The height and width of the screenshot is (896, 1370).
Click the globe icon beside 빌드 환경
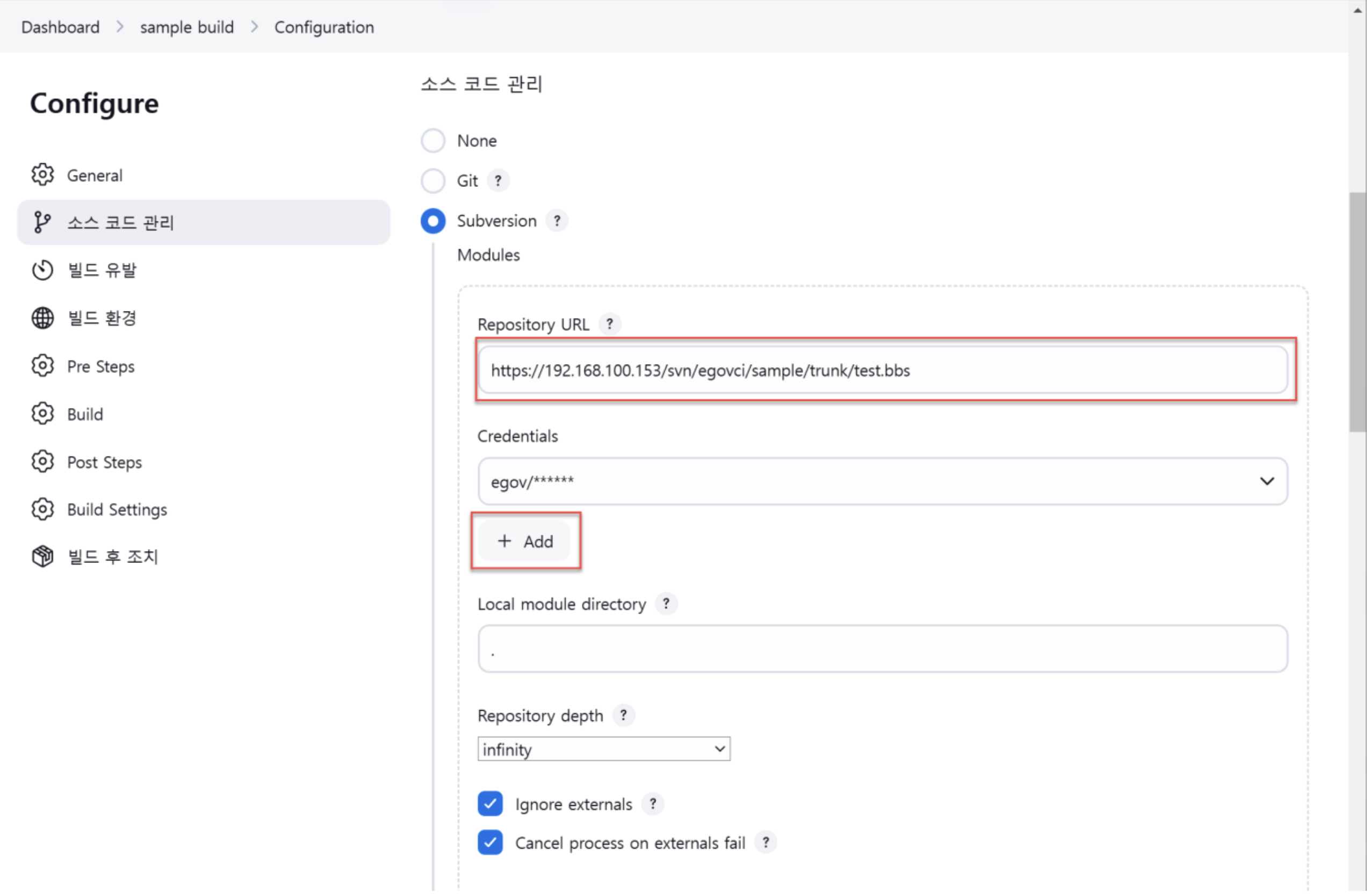42,318
